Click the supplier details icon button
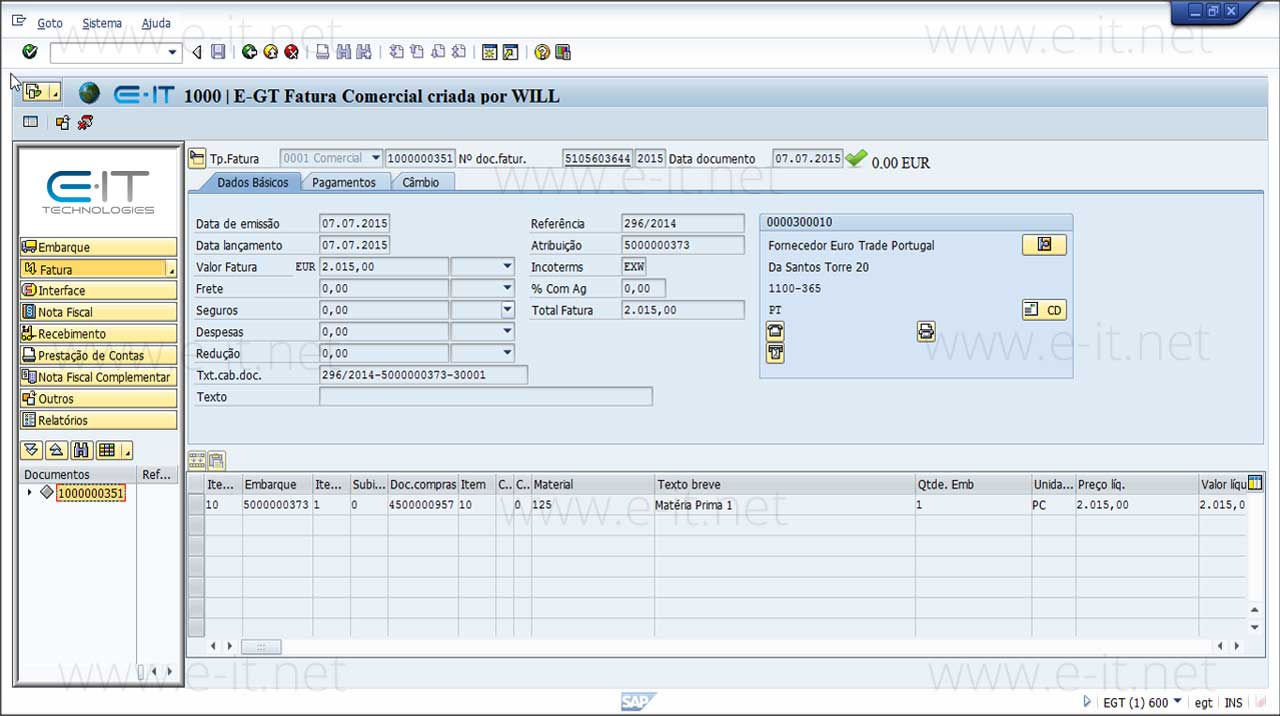Screen dimensions: 1280x716 pyautogui.click(x=1044, y=244)
